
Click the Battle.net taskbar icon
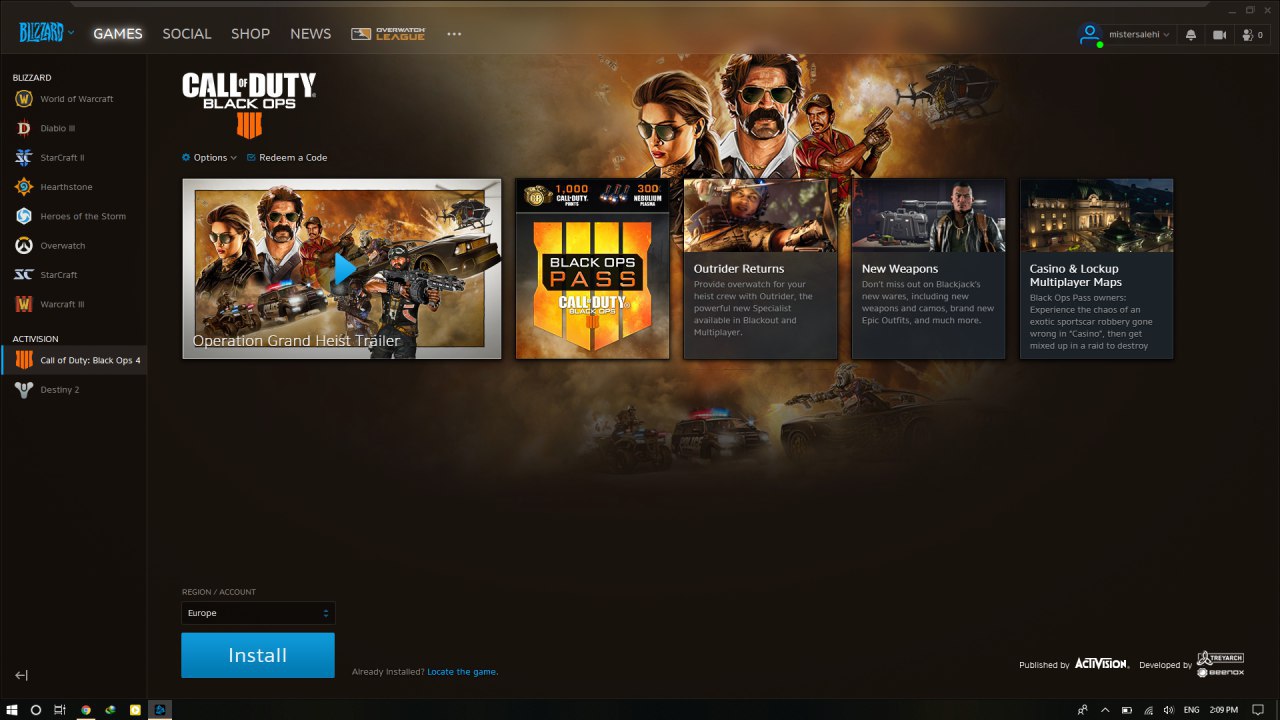[x=159, y=710]
